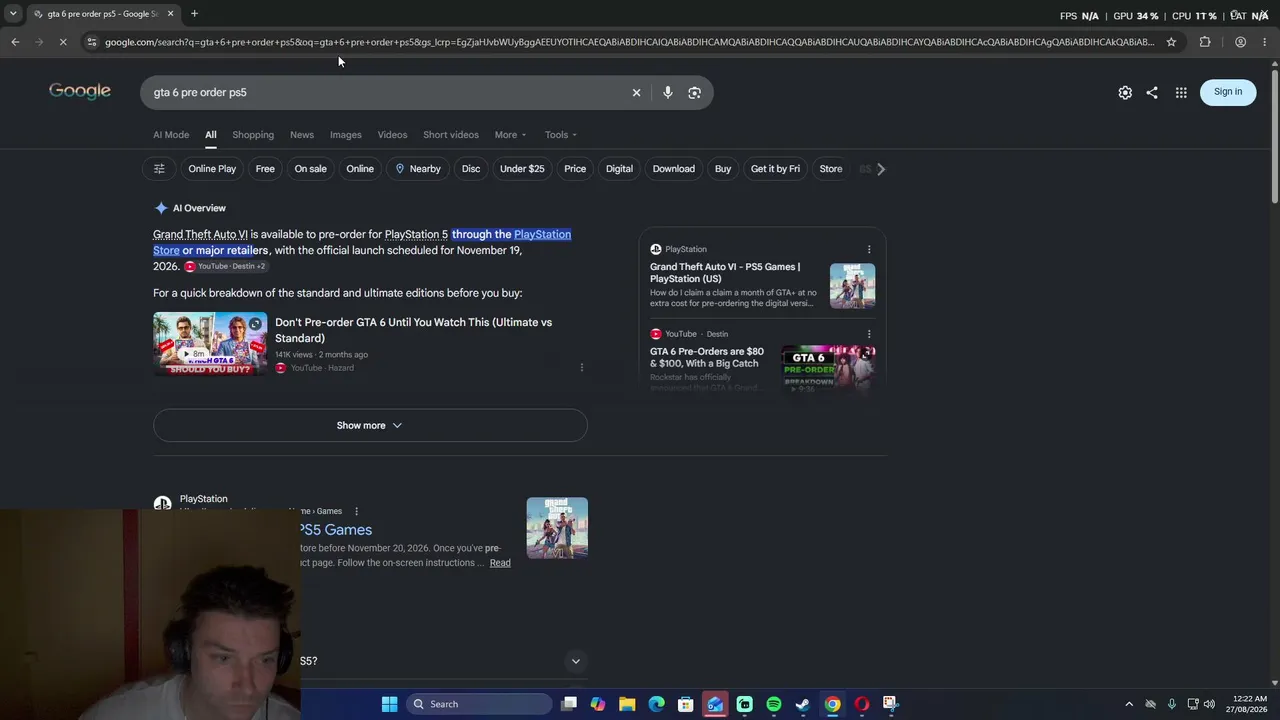The height and width of the screenshot is (720, 1280).
Task: Play the Hazard video thumbnail
Action: coord(210,344)
